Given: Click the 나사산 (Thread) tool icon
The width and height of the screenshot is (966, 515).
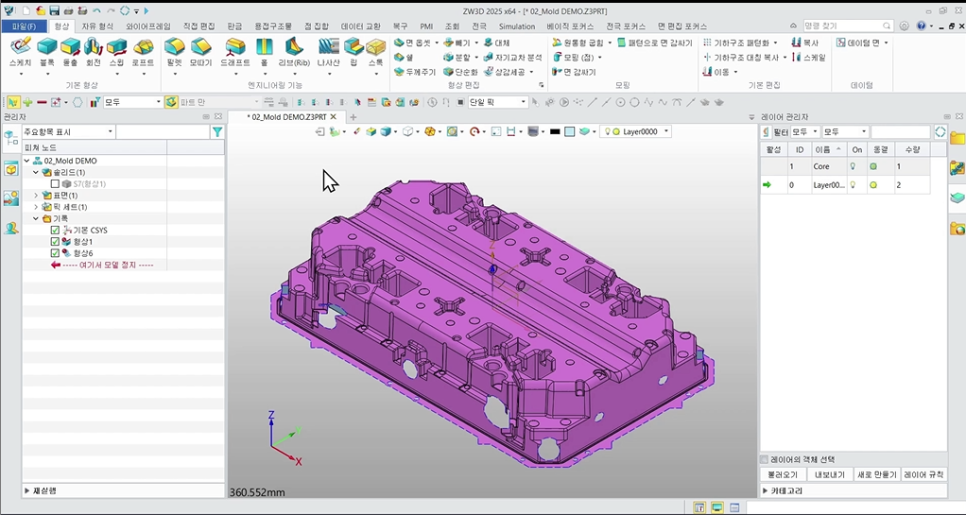Looking at the screenshot, I should tap(328, 47).
